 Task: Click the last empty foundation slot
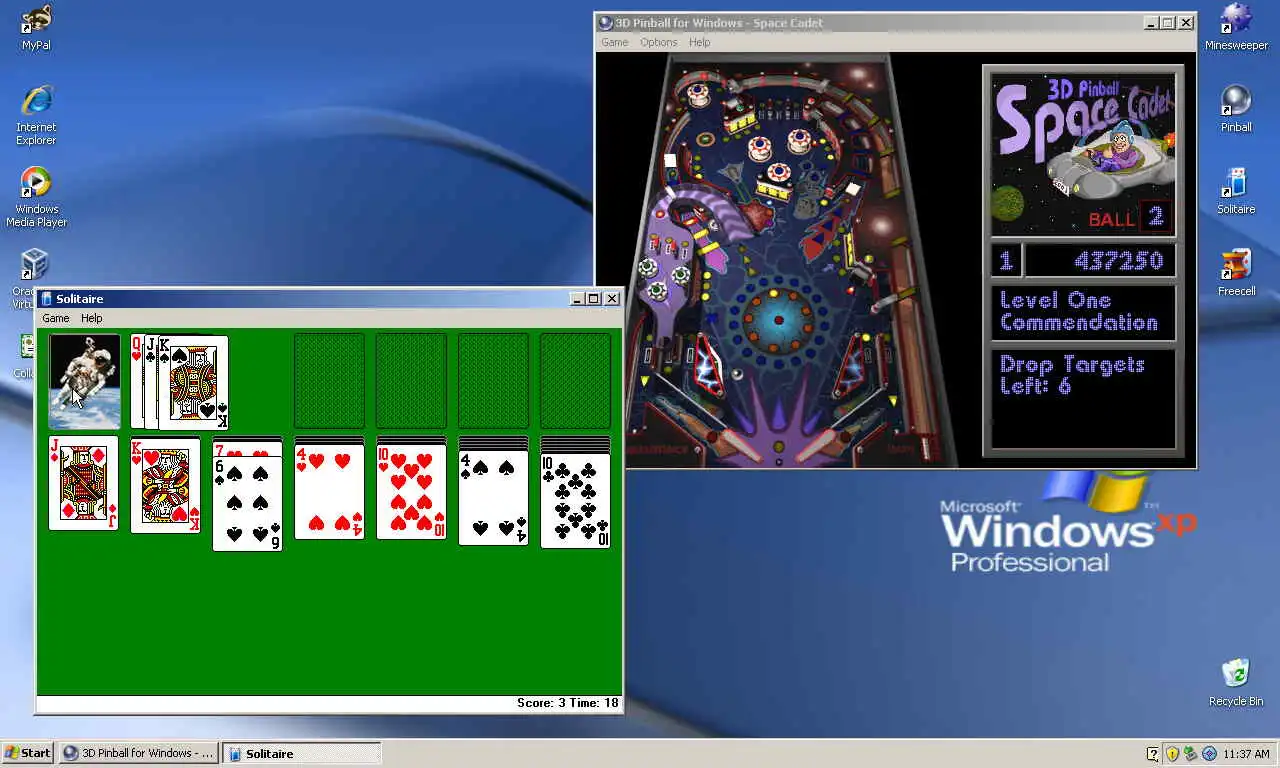pos(575,381)
